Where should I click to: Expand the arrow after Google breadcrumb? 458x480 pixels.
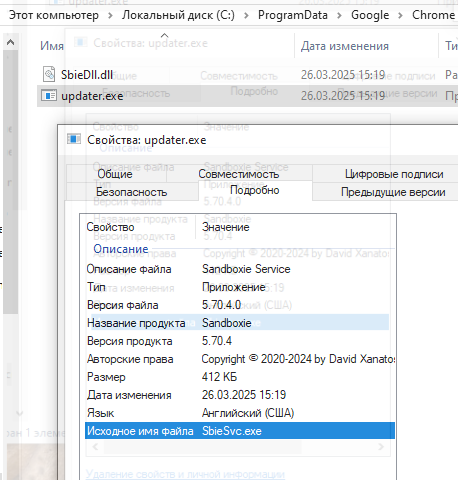400,16
